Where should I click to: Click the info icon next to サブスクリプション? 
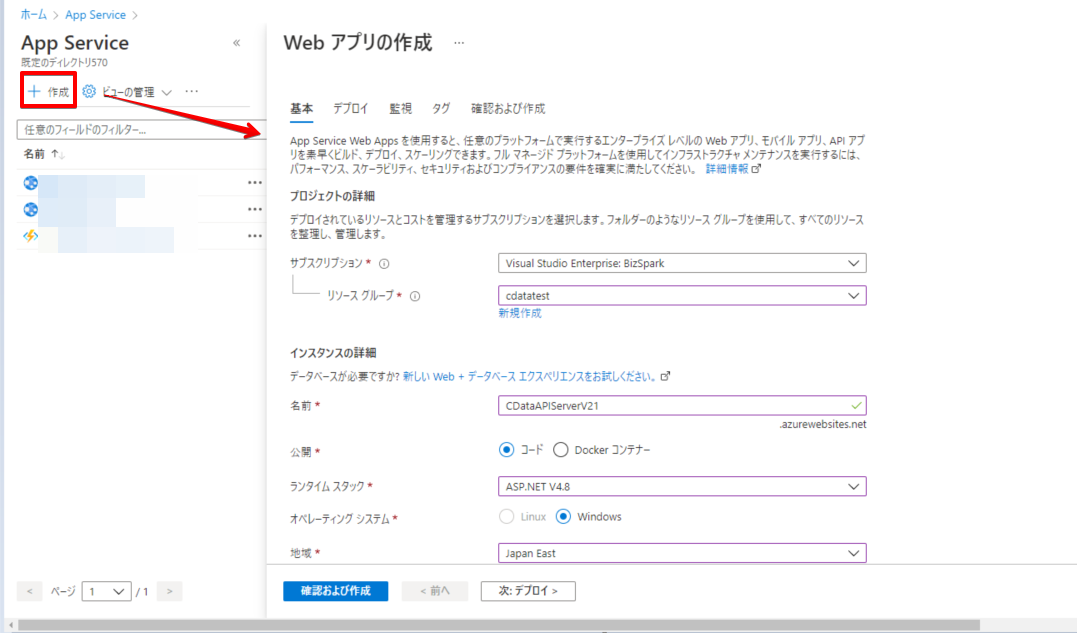383,262
